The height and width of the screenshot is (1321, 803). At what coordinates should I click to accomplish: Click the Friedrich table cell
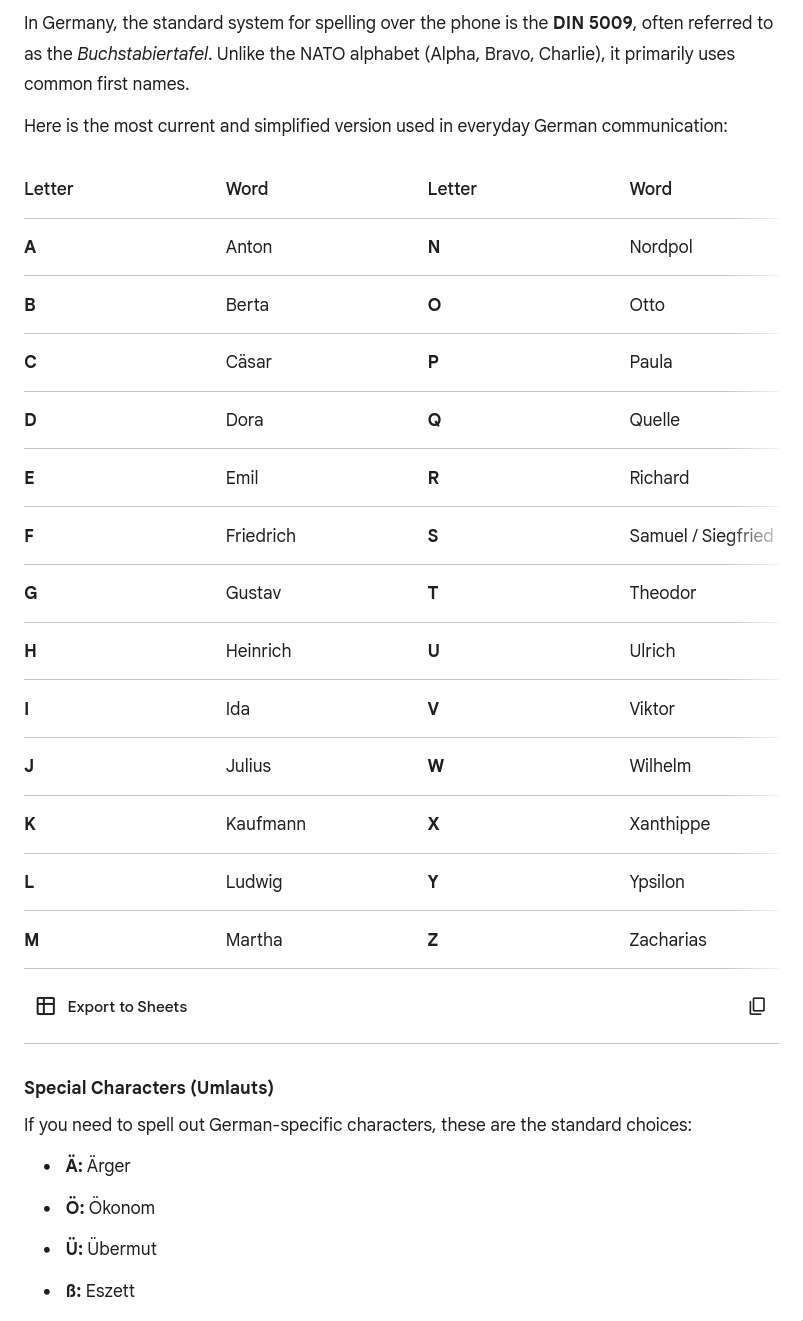[260, 536]
